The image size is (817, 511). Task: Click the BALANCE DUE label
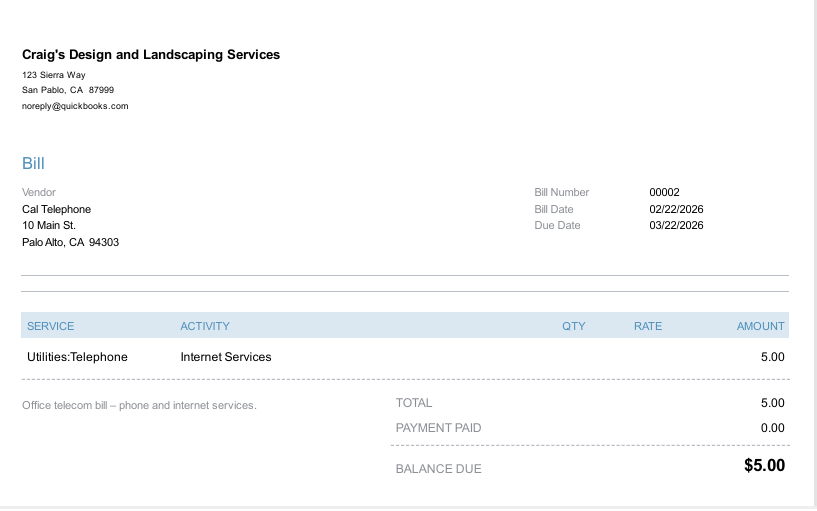[x=438, y=468]
